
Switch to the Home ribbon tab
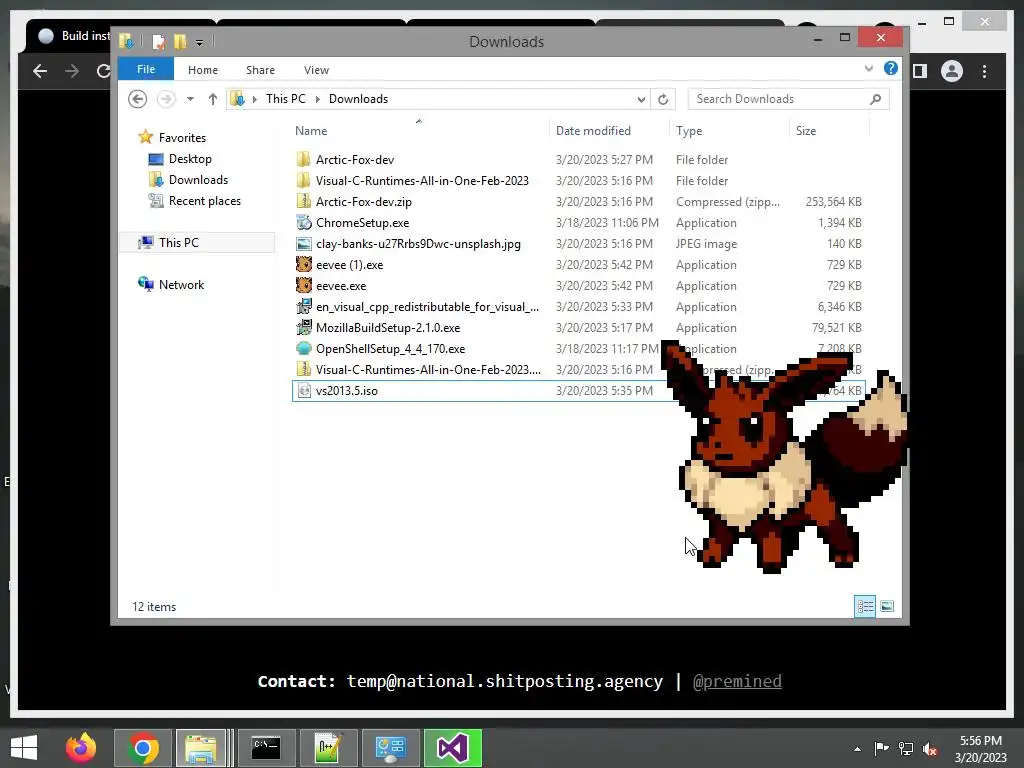point(202,70)
